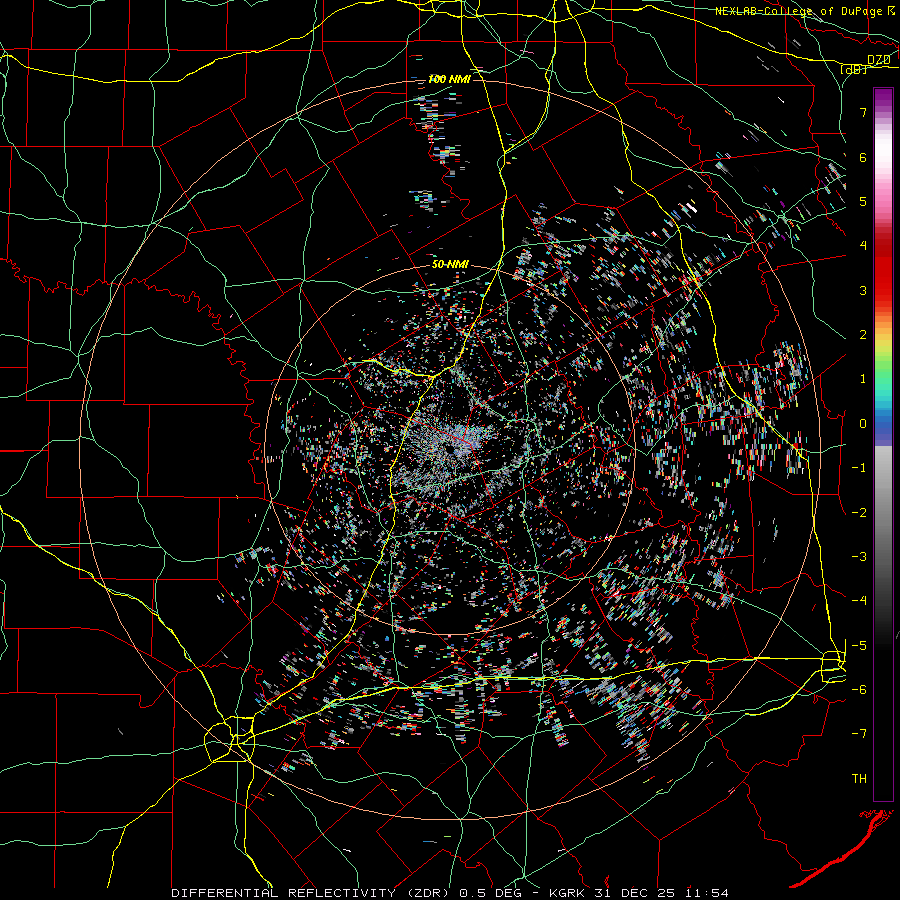
Task: Click the TH threshold label on the scale
Action: (859, 779)
